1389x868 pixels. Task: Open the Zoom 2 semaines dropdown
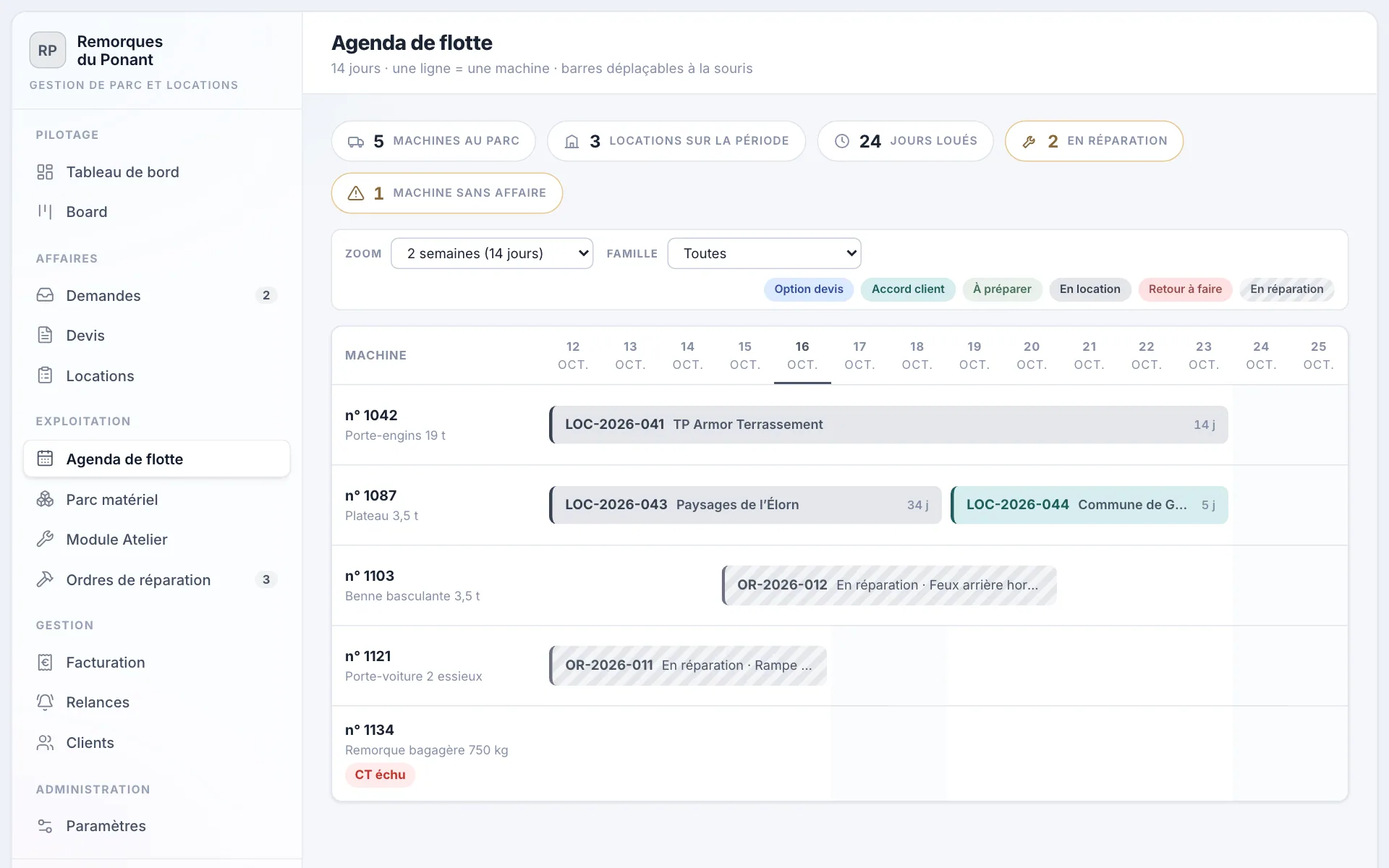tap(492, 253)
